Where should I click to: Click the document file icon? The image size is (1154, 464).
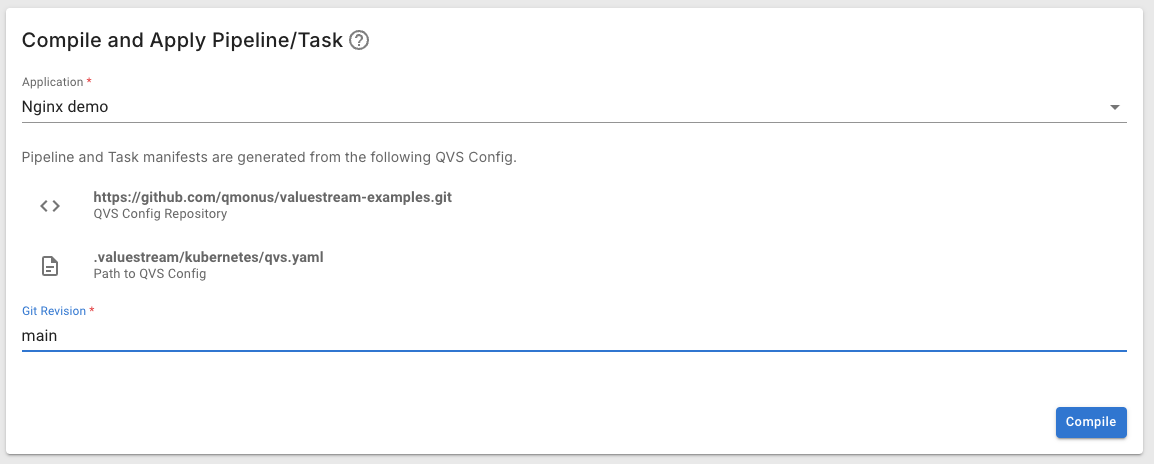pos(50,265)
